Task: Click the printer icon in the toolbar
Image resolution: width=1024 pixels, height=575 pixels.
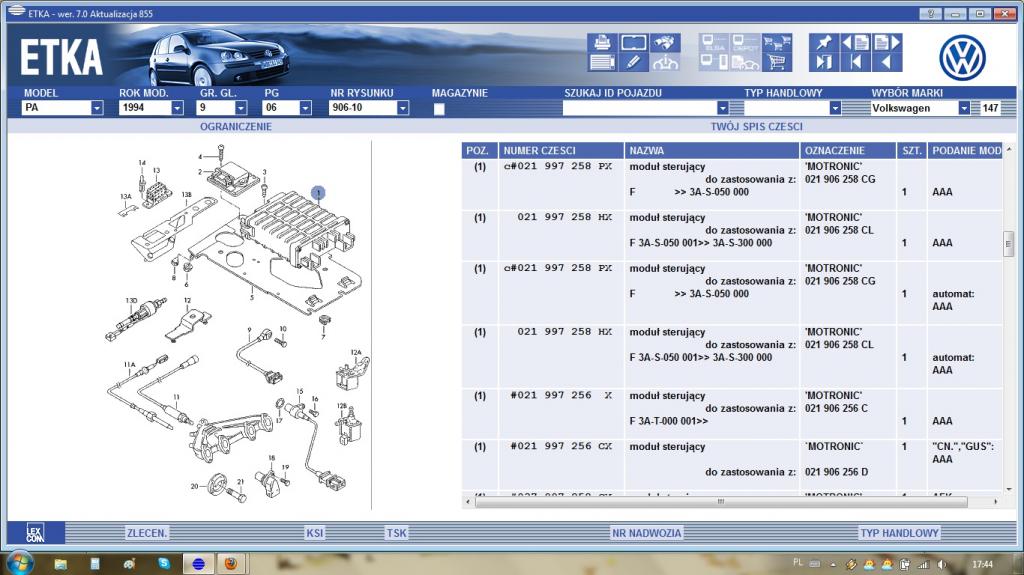Action: (x=602, y=43)
